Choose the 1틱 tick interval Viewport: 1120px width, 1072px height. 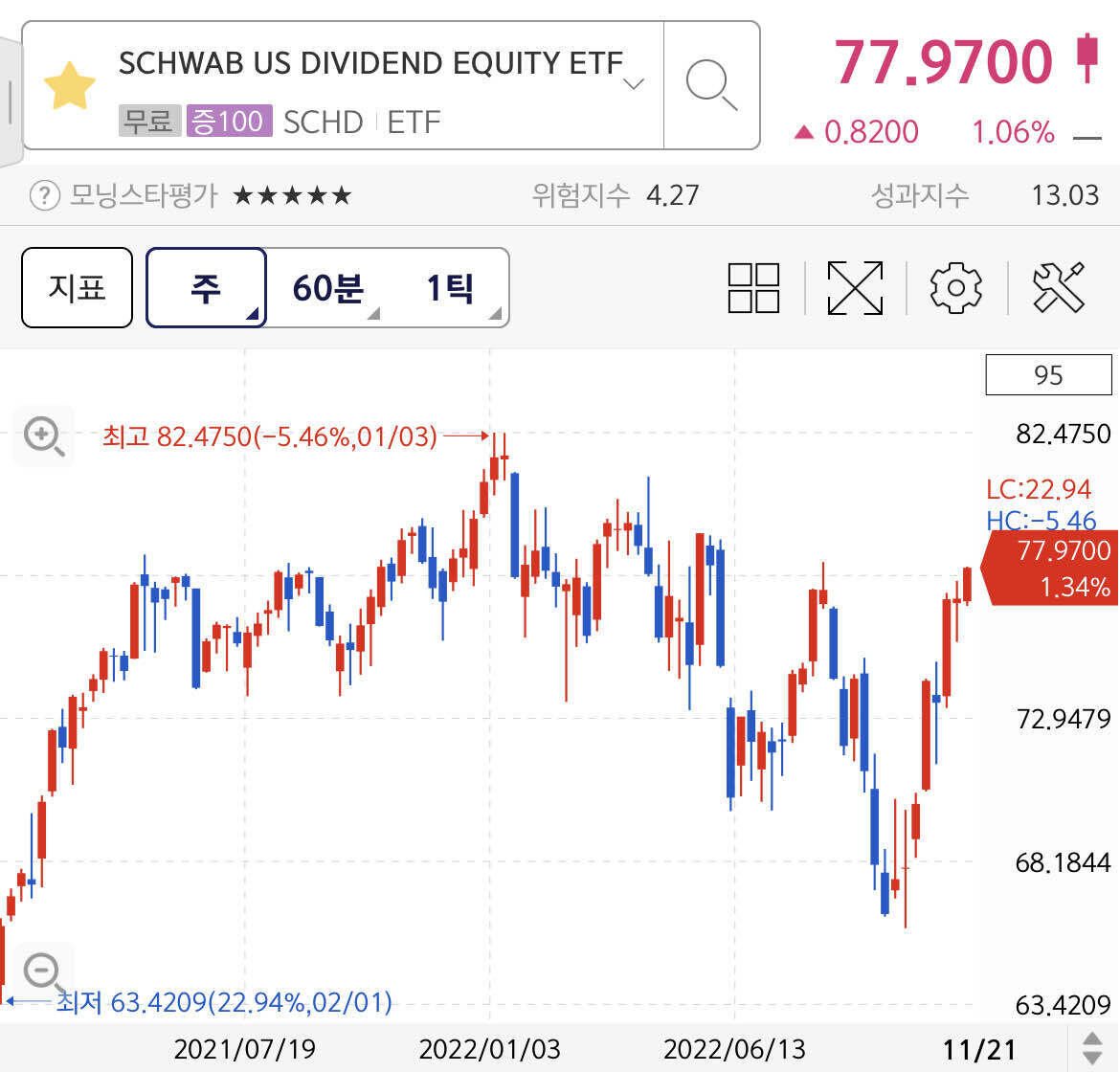[x=450, y=287]
